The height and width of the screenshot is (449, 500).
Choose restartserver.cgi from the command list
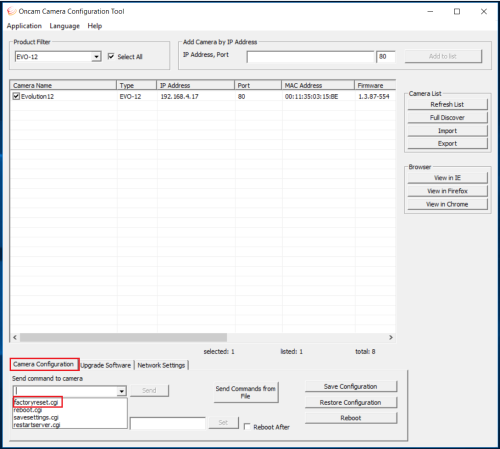37,425
